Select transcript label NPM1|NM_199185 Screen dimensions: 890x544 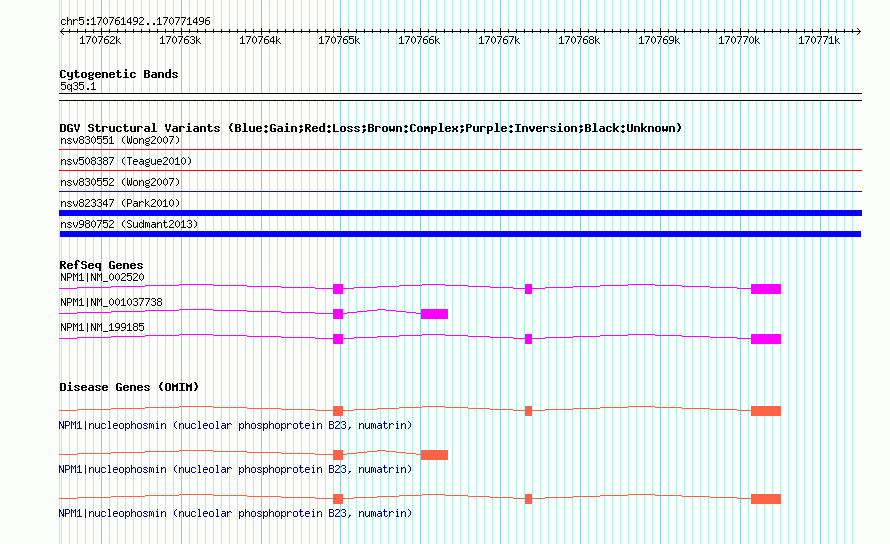point(102,328)
